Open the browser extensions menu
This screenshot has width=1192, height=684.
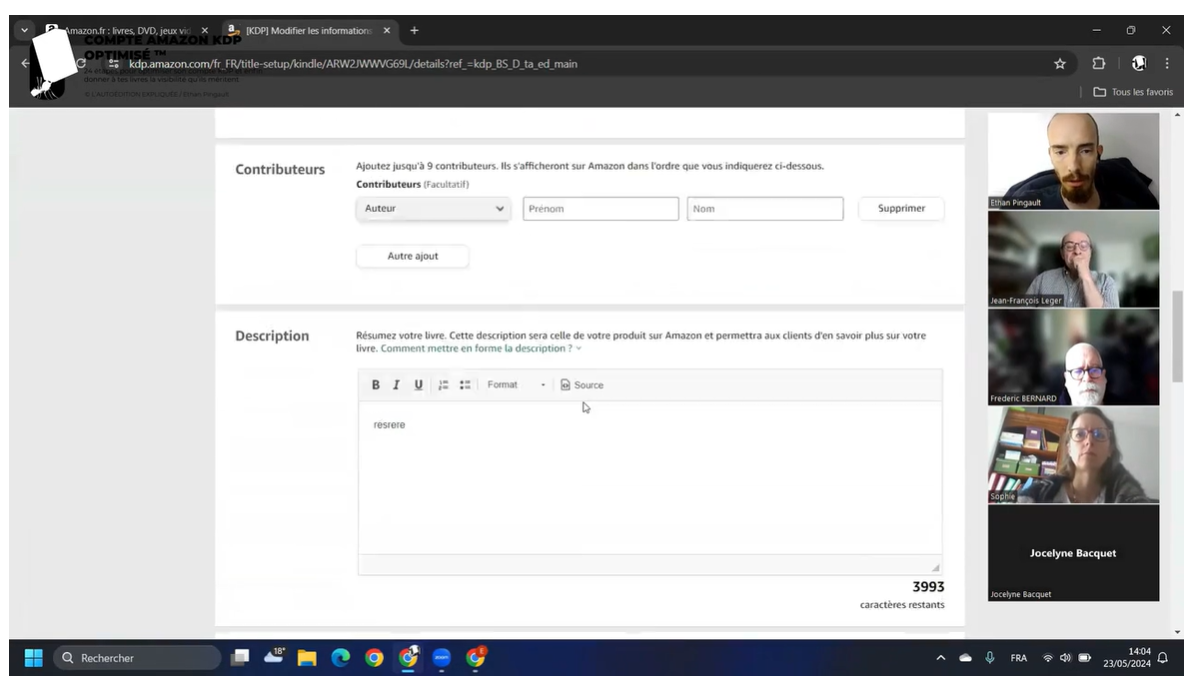coord(1098,64)
